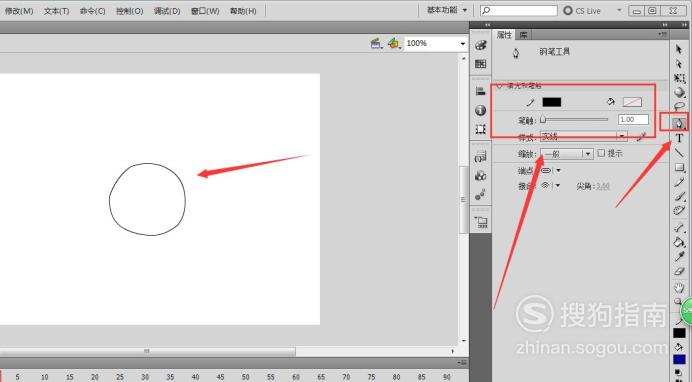
Task: Select the Subselection tool
Action: [x=679, y=64]
